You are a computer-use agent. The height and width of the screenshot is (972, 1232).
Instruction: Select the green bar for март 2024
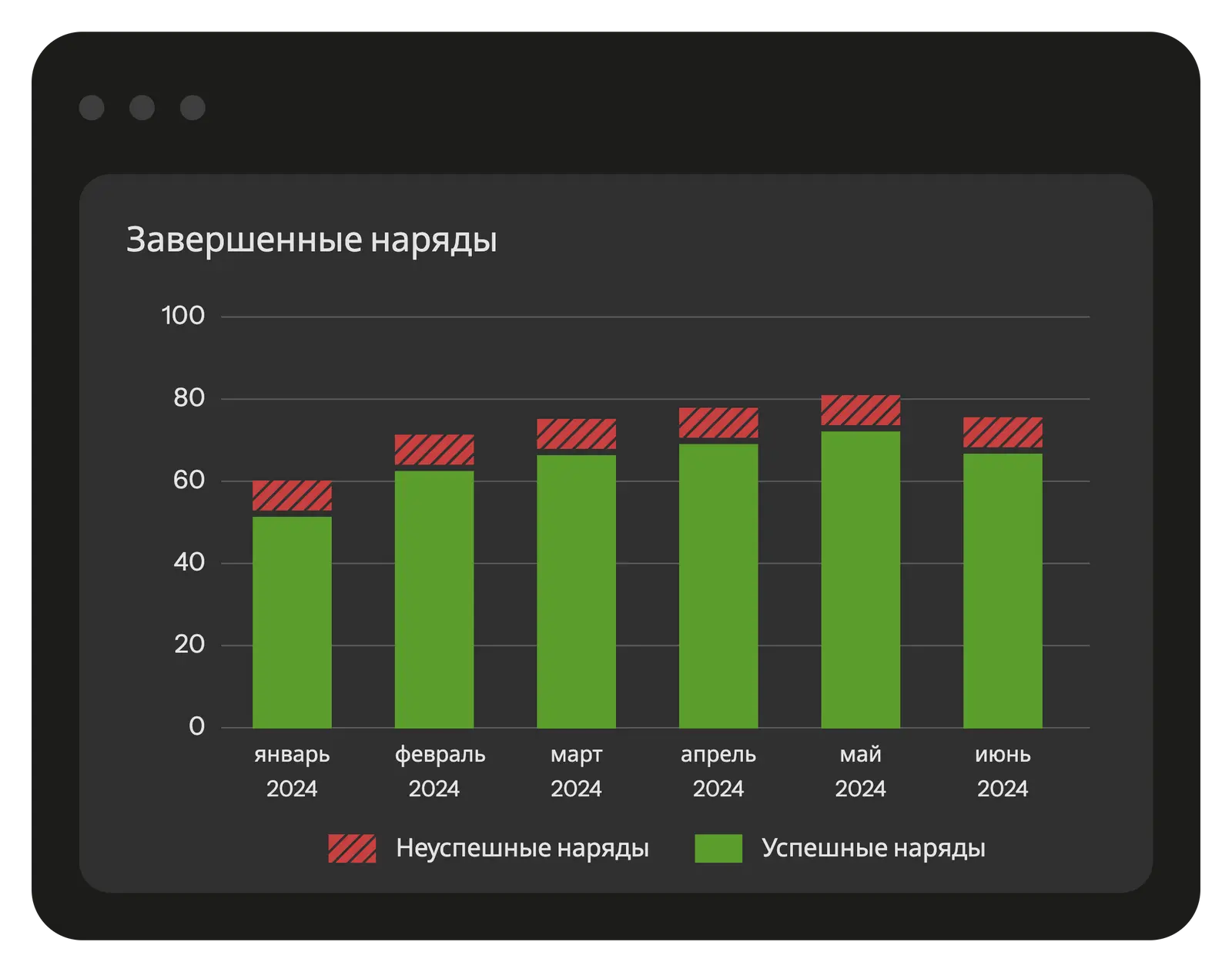pos(576,591)
